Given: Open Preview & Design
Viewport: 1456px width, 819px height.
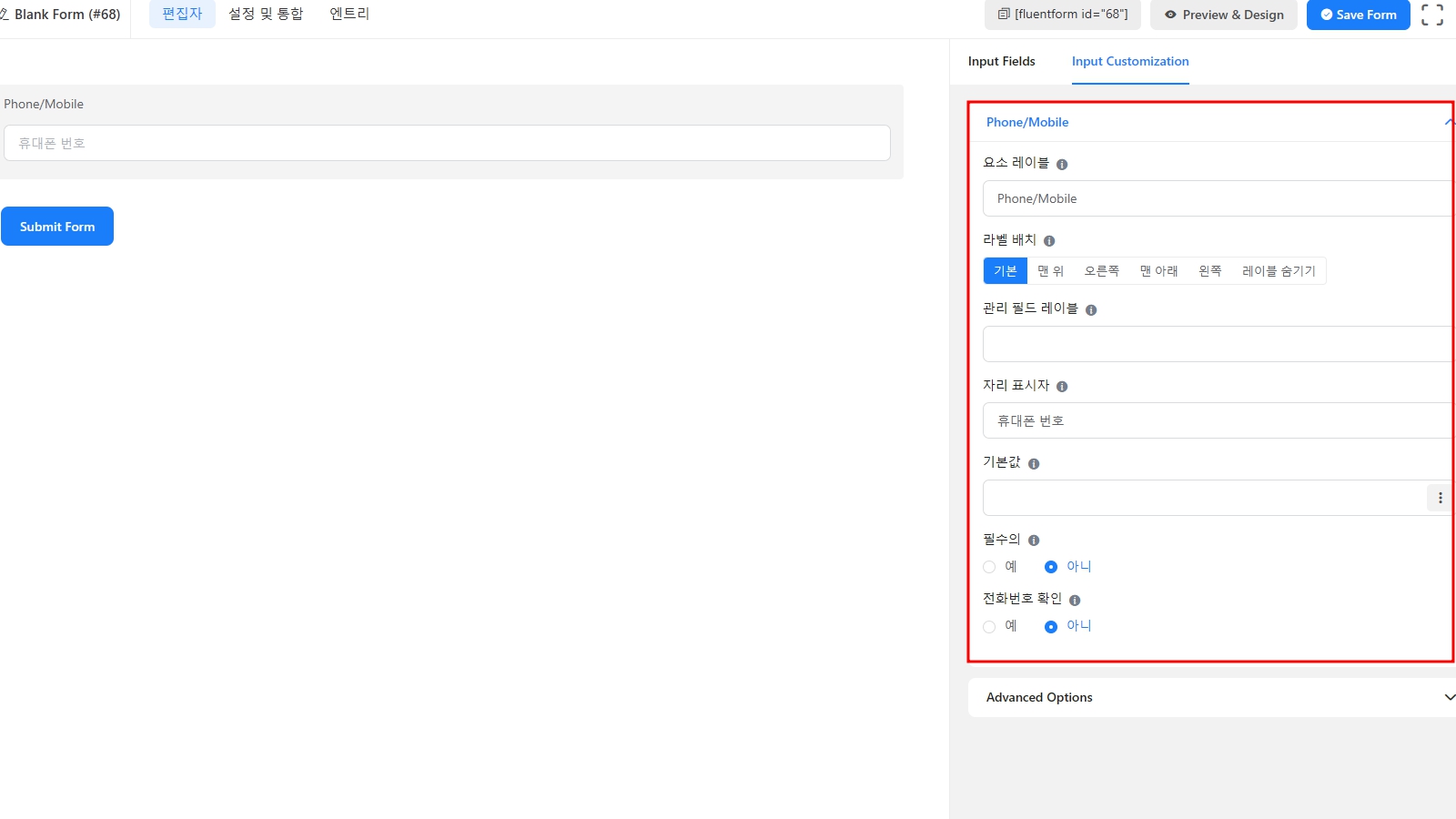Looking at the screenshot, I should point(1224,15).
